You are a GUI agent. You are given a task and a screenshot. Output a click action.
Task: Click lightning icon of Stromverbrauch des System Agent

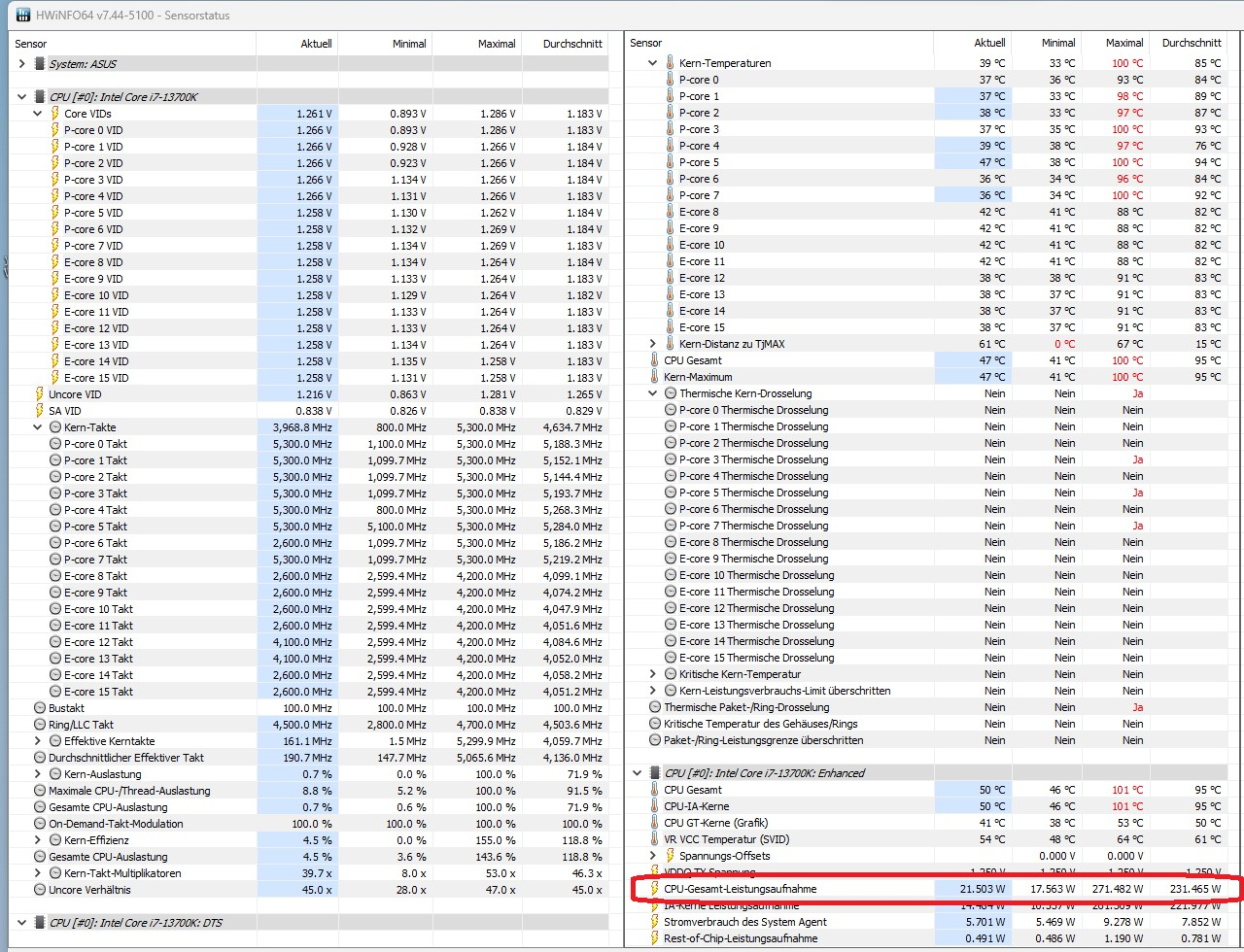654,922
